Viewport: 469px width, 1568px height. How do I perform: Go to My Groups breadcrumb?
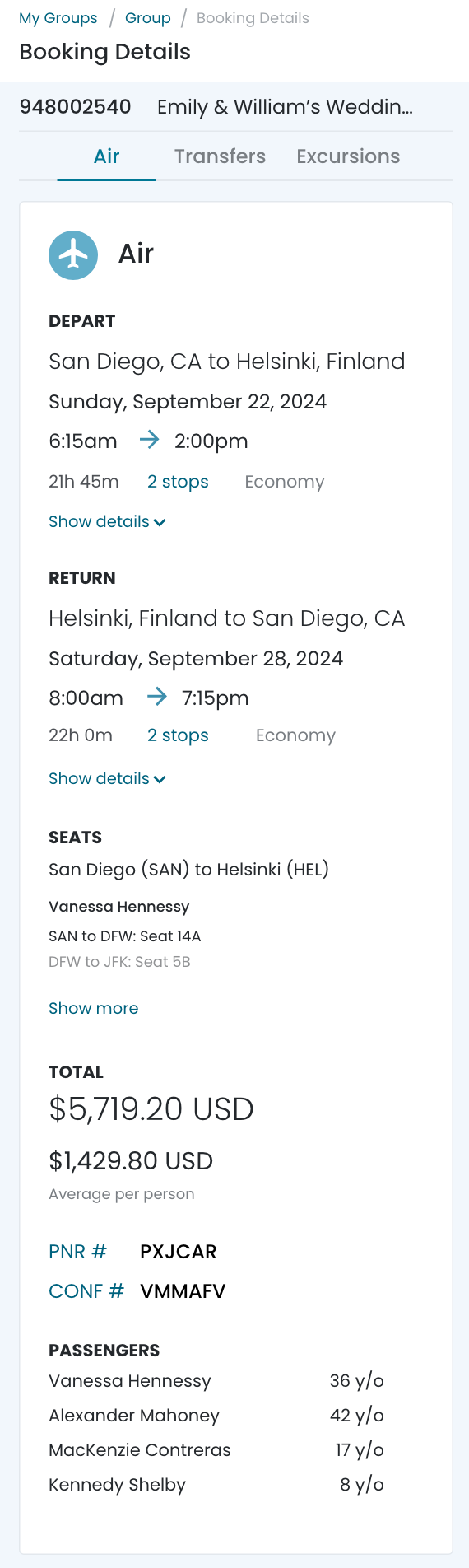(x=58, y=18)
